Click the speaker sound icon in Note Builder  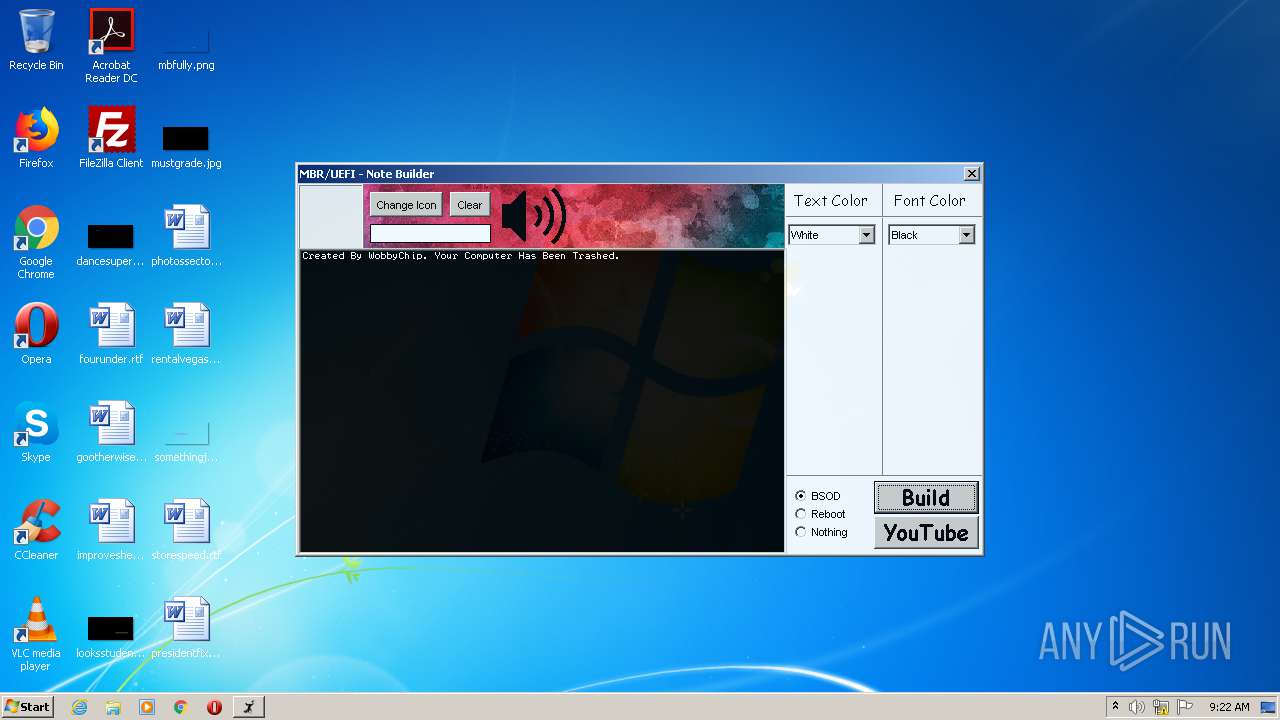click(x=534, y=215)
